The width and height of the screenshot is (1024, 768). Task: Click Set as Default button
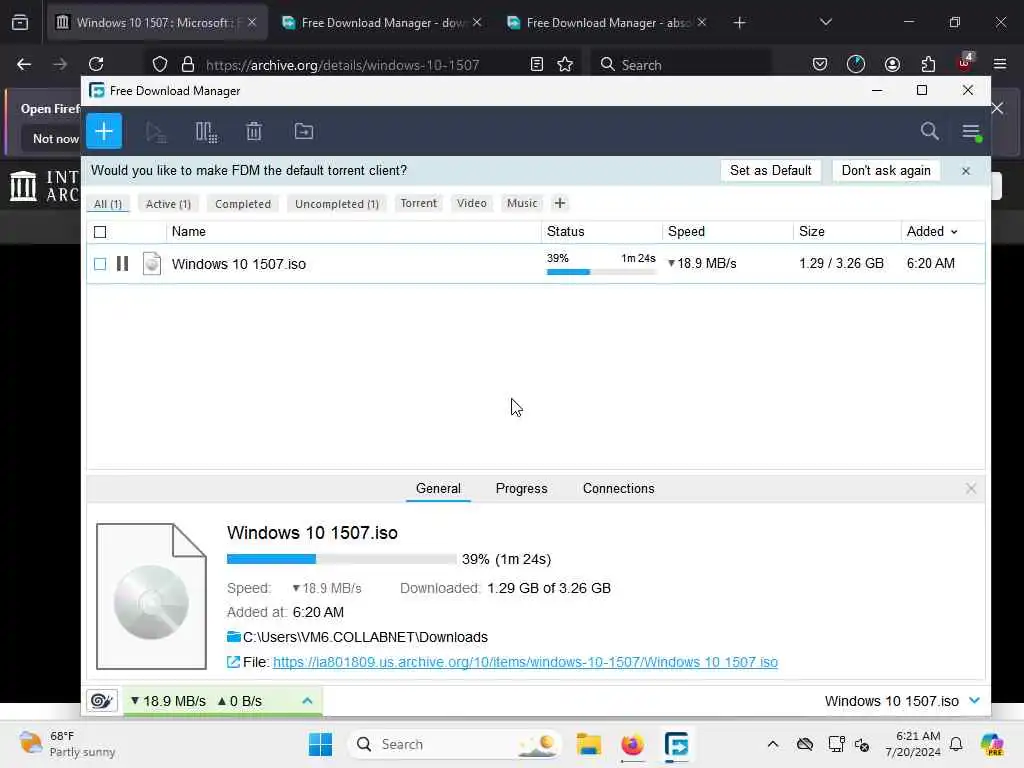(771, 170)
